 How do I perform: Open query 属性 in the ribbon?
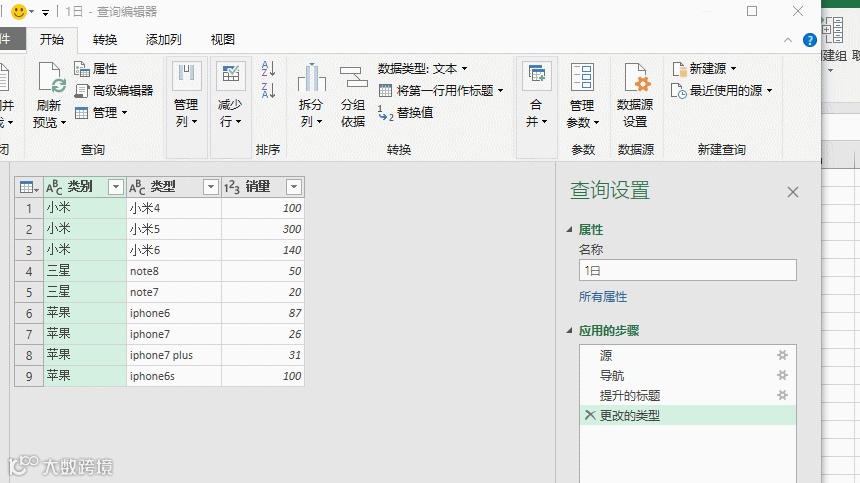click(95, 69)
